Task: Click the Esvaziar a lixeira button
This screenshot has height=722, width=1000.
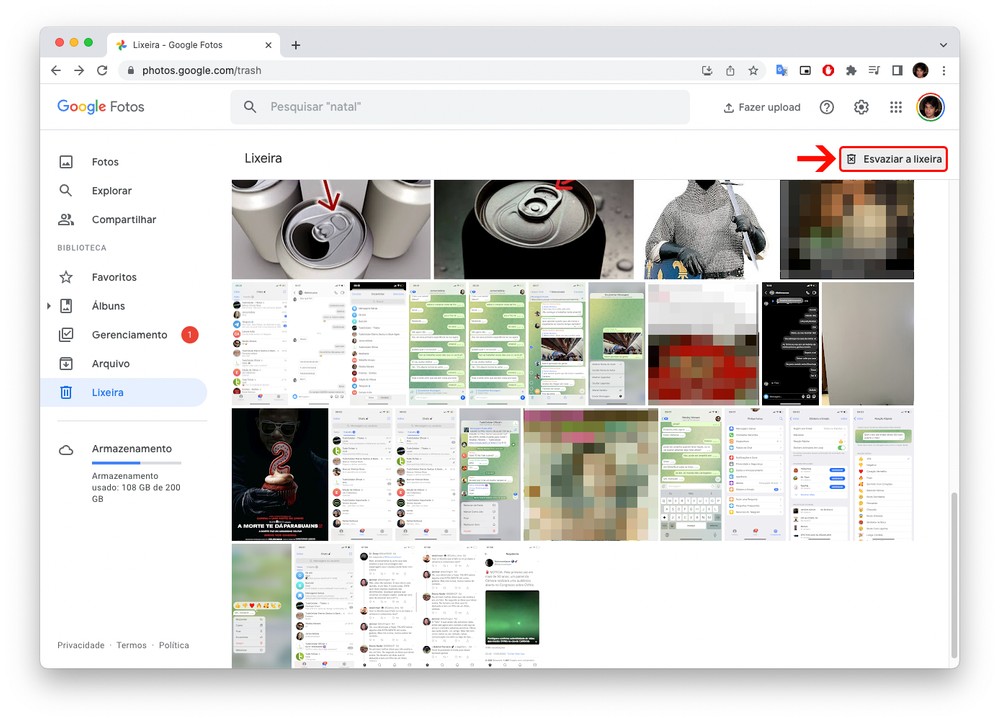Action: coord(893,159)
